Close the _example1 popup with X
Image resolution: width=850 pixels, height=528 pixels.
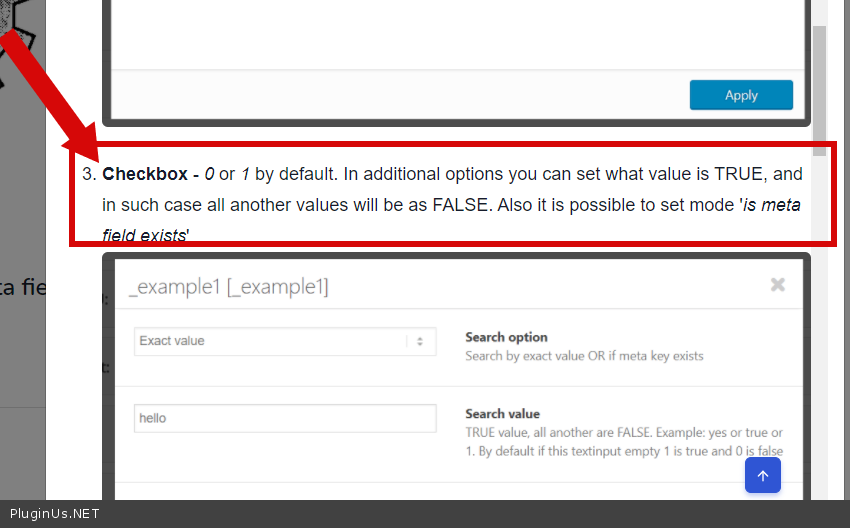[777, 285]
